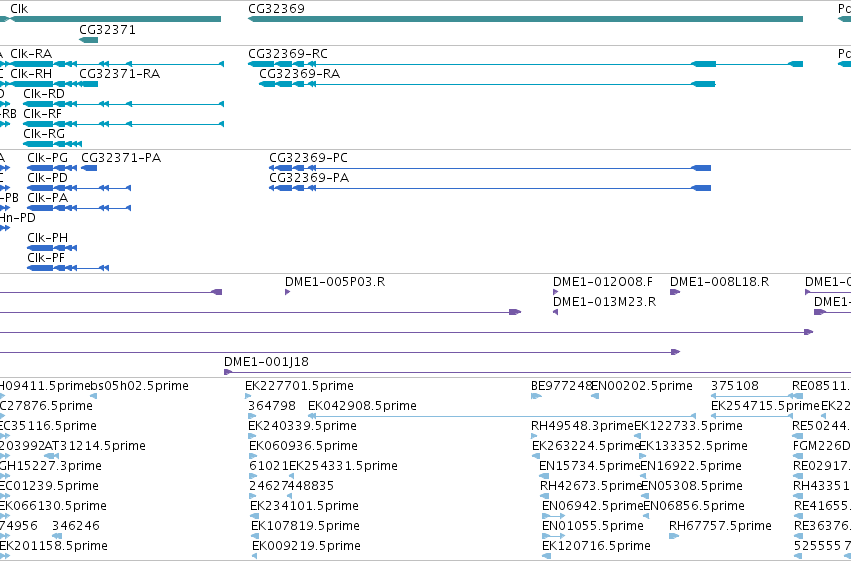This screenshot has width=851, height=561.
Task: Select the CG32369 gene name label
Action: 276,9
